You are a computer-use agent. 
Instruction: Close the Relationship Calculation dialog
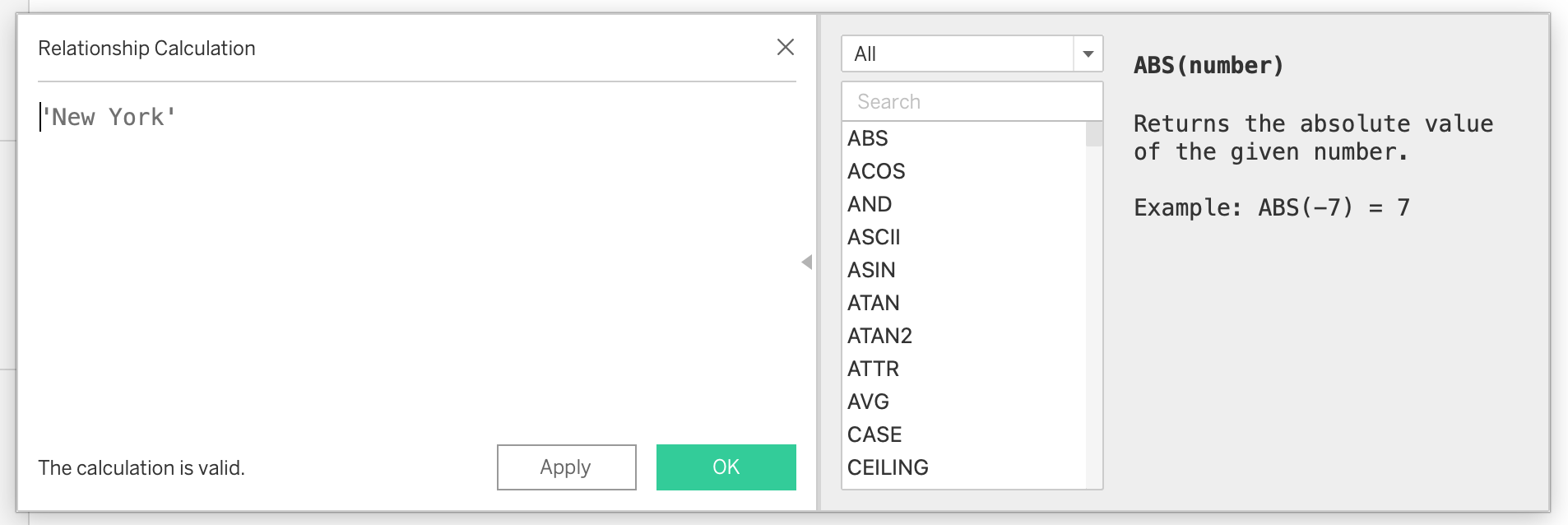tap(786, 48)
